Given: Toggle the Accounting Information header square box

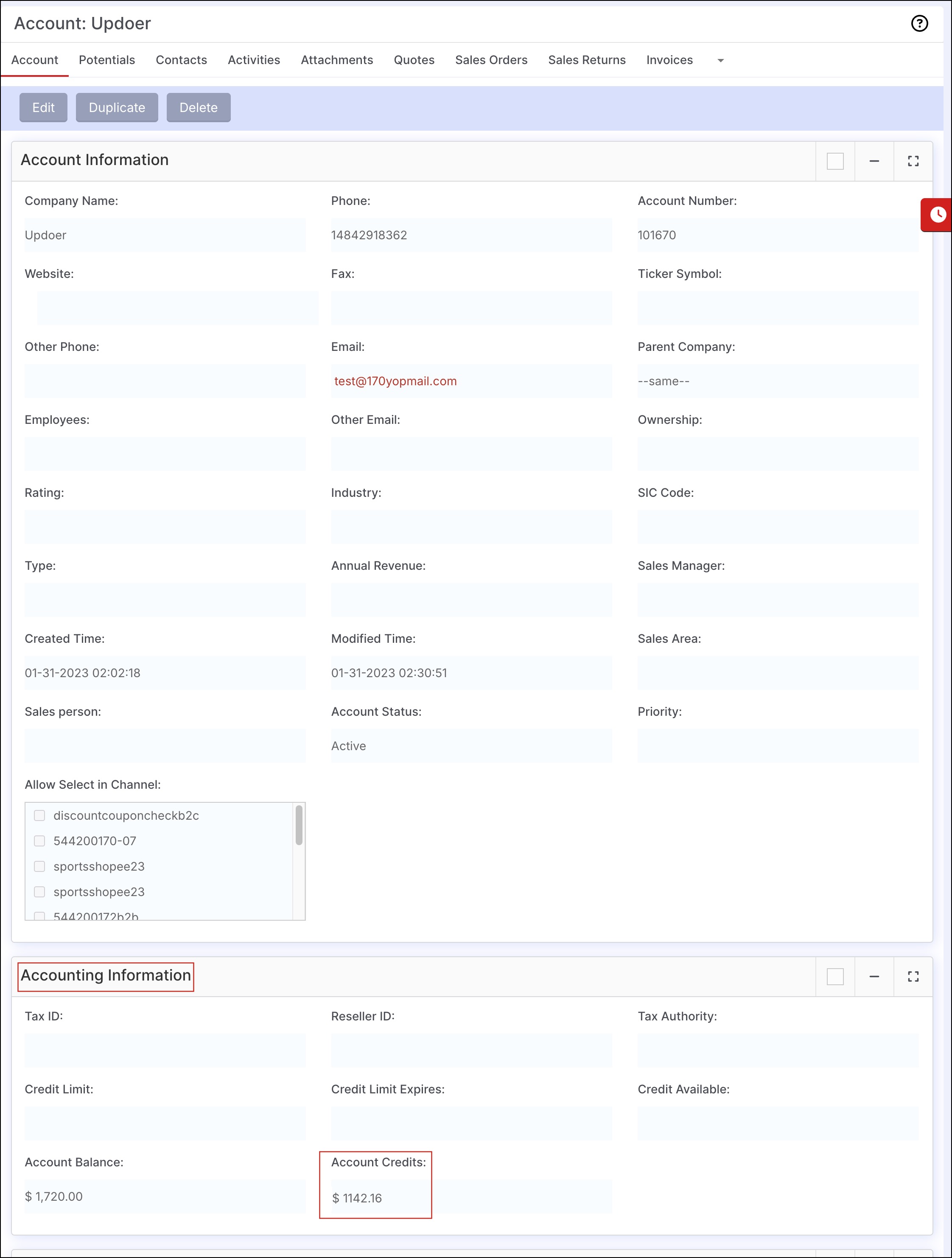Looking at the screenshot, I should (x=835, y=976).
